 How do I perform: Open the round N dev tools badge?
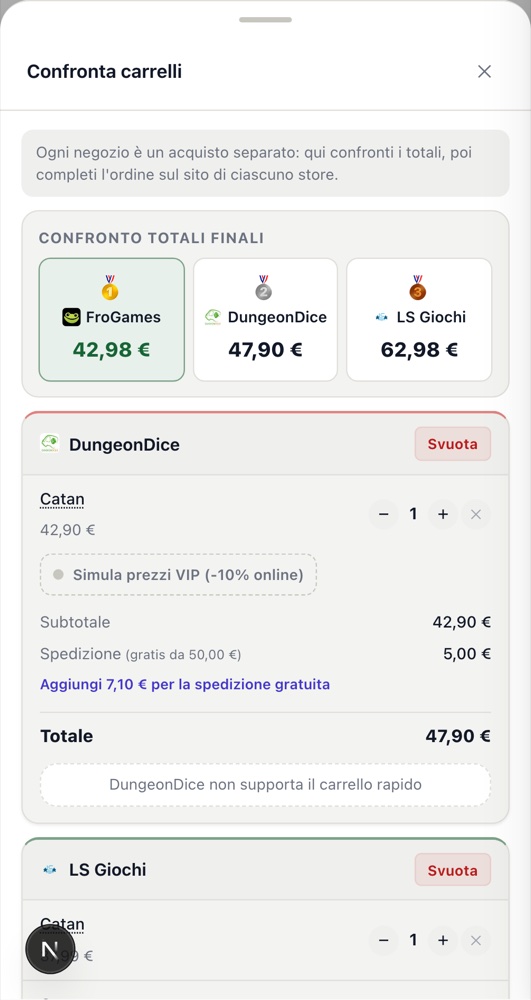pos(50,950)
